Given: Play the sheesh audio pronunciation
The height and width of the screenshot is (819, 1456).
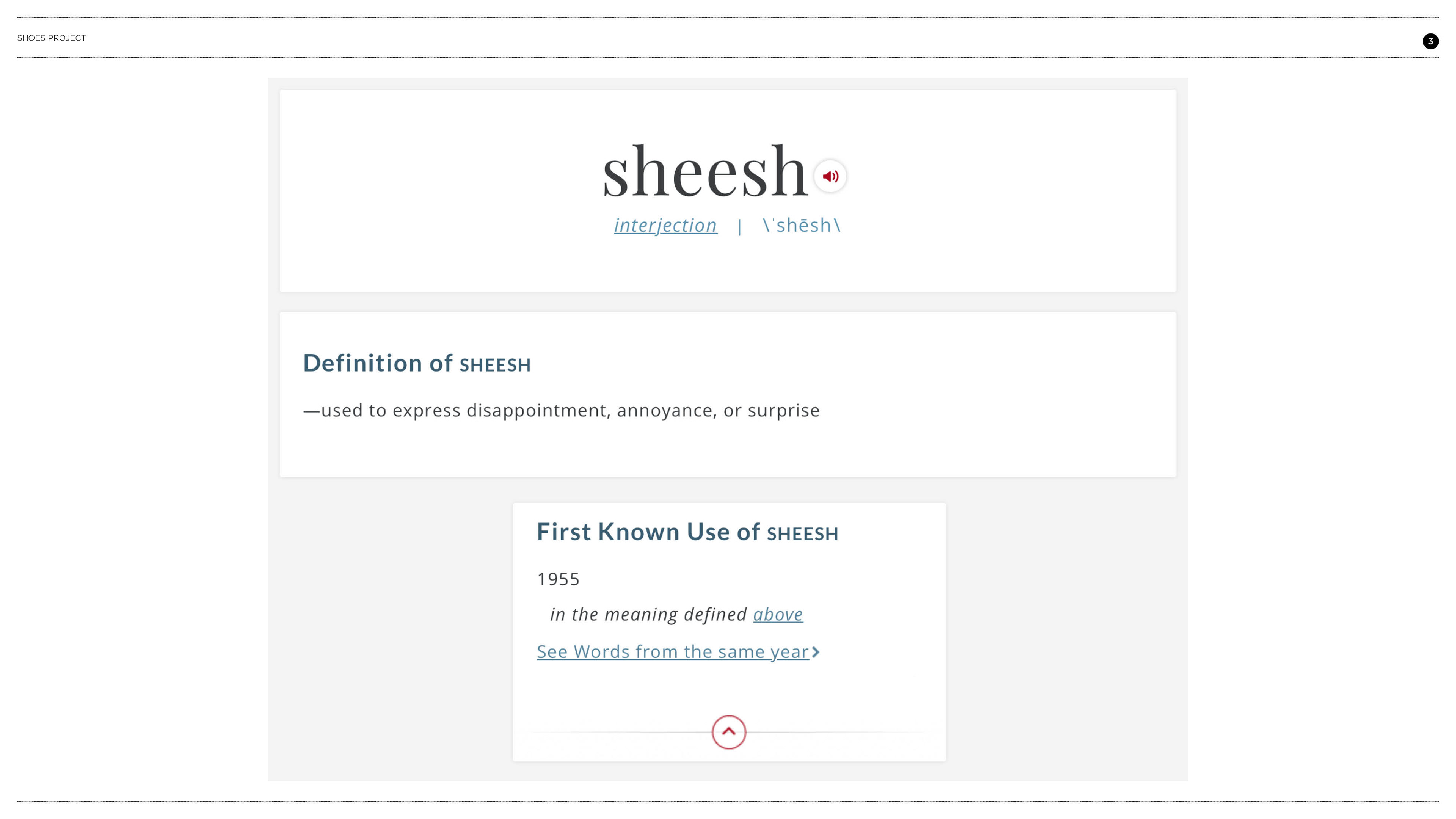Looking at the screenshot, I should [x=830, y=176].
